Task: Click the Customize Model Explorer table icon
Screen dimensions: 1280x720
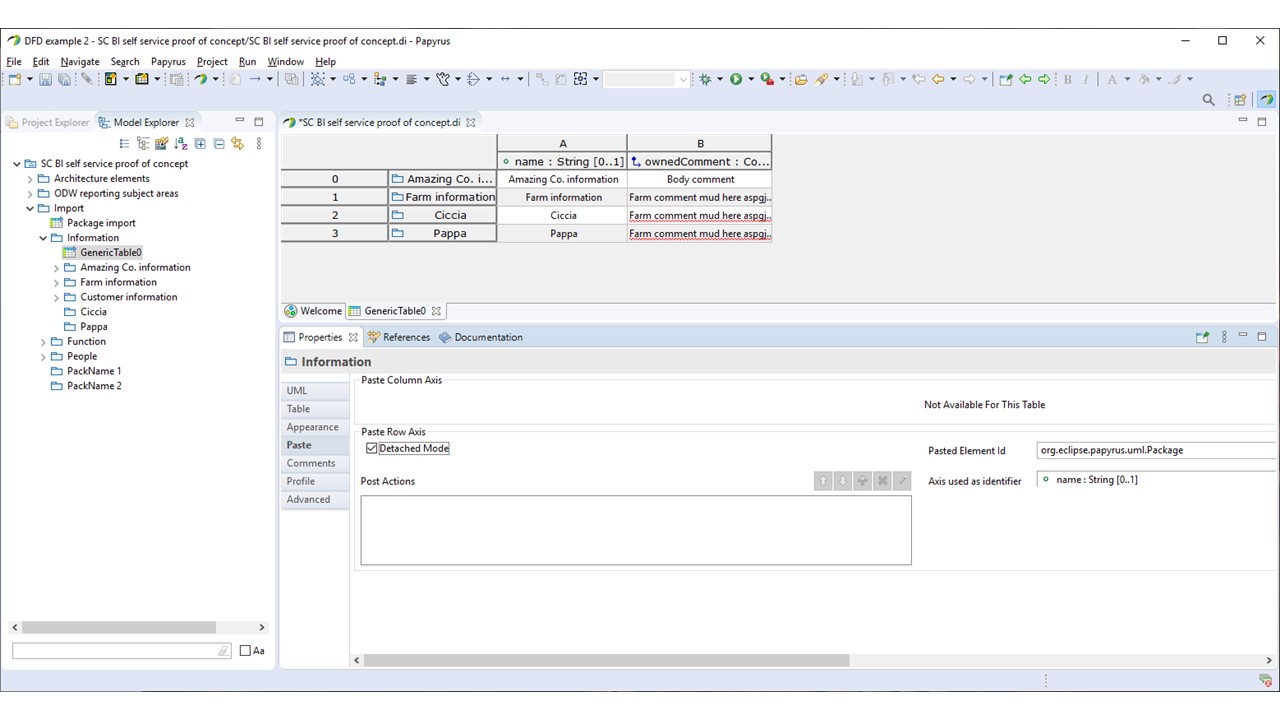Action: pyautogui.click(x=162, y=144)
